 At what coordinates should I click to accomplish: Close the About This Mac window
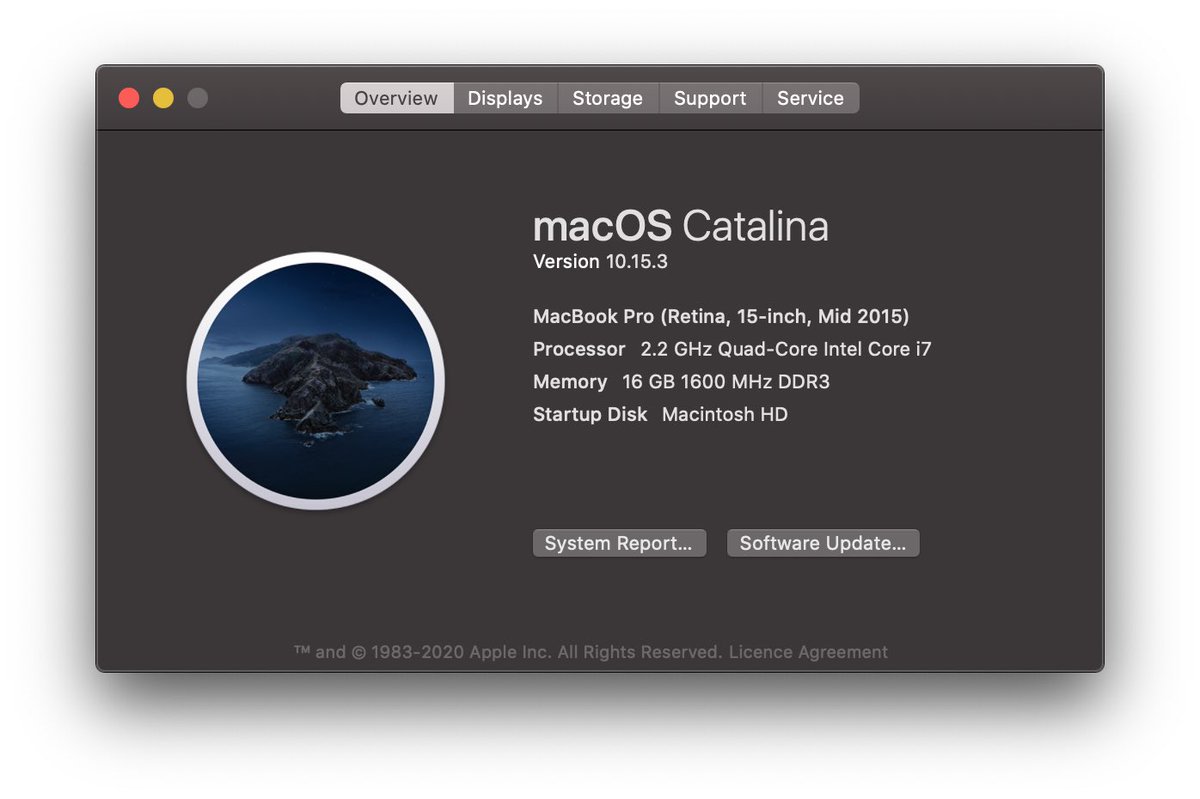click(129, 98)
